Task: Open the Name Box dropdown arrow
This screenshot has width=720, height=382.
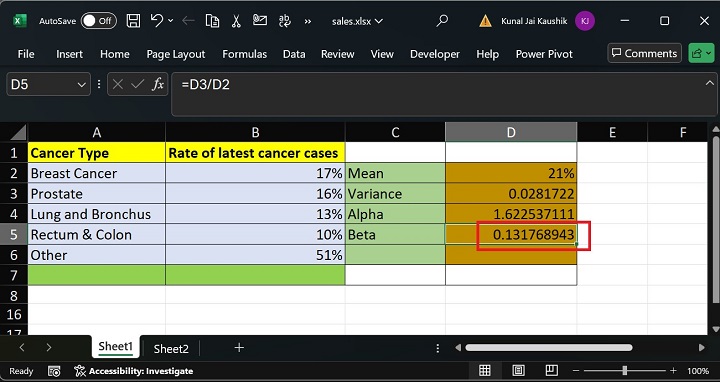Action: tap(81, 84)
